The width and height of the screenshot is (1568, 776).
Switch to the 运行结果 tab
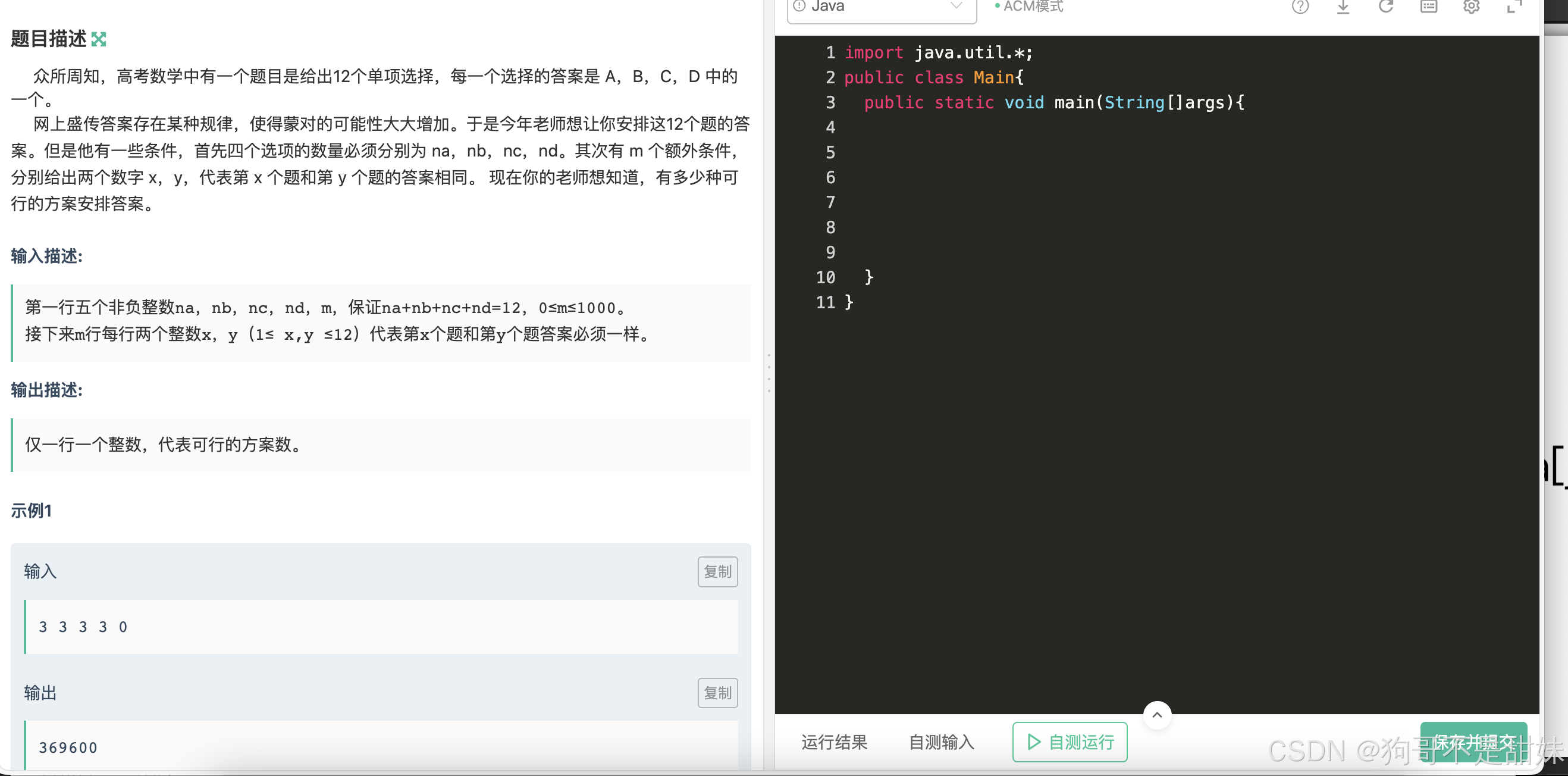click(834, 742)
